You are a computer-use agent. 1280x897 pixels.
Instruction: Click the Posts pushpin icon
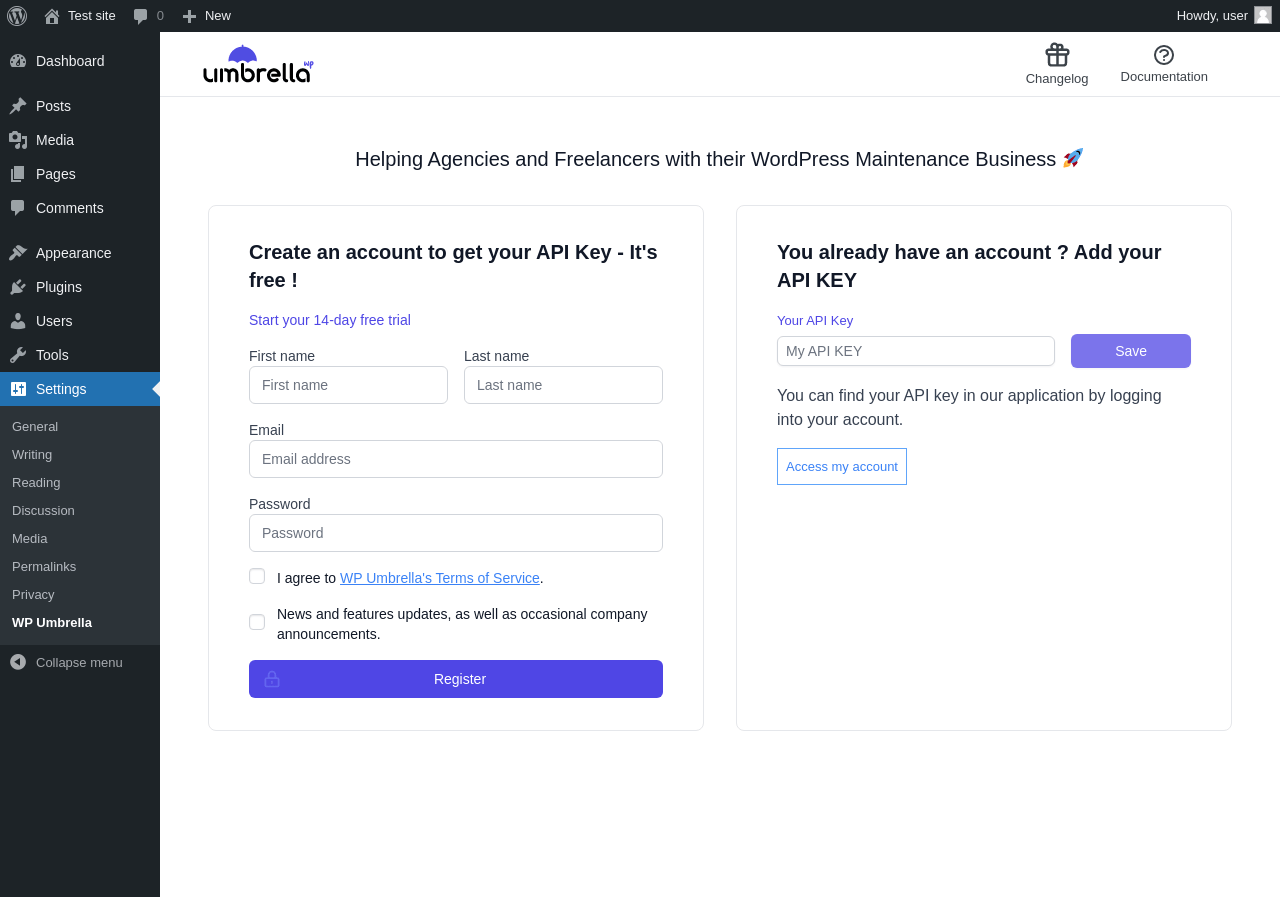pyautogui.click(x=18, y=106)
